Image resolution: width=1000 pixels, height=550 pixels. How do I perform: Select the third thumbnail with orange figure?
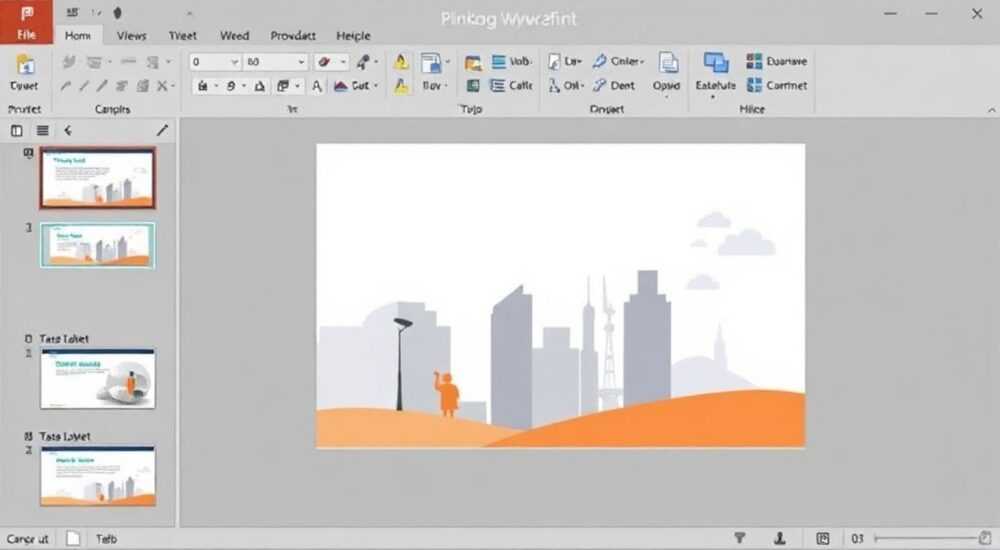98,379
